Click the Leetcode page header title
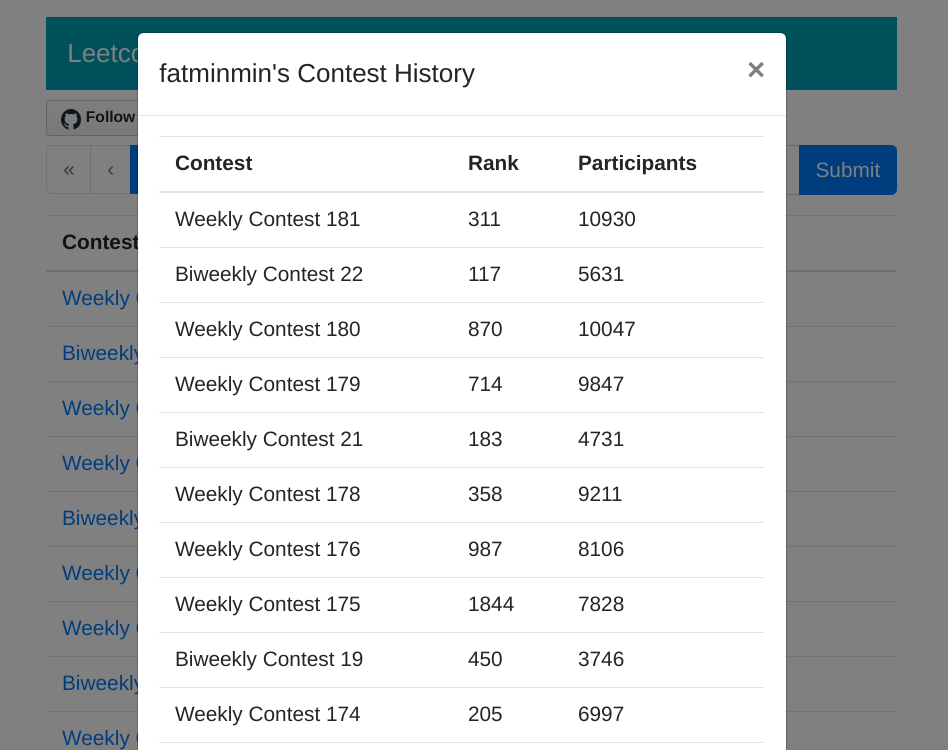This screenshot has height=750, width=948. tap(103, 54)
